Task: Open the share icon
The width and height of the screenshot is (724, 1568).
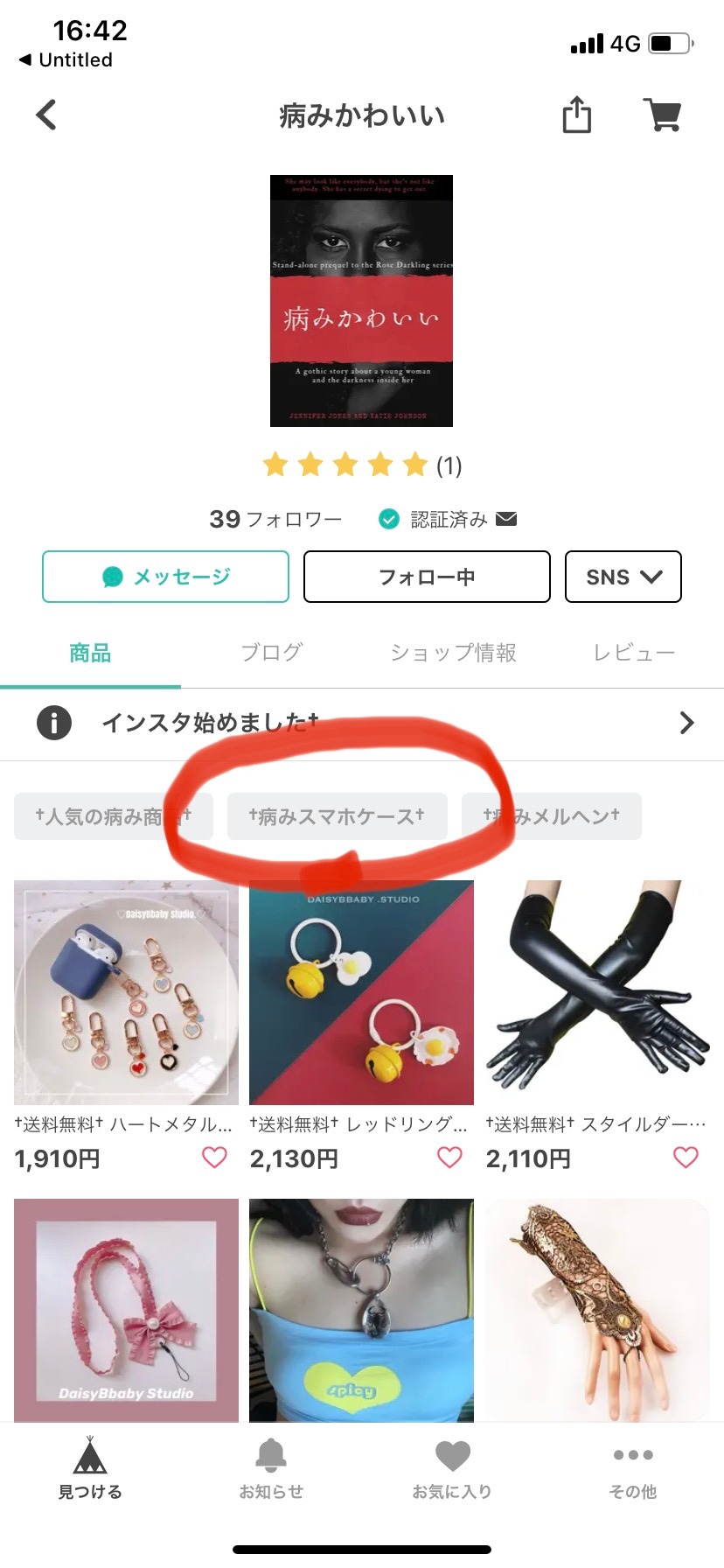Action: [576, 115]
